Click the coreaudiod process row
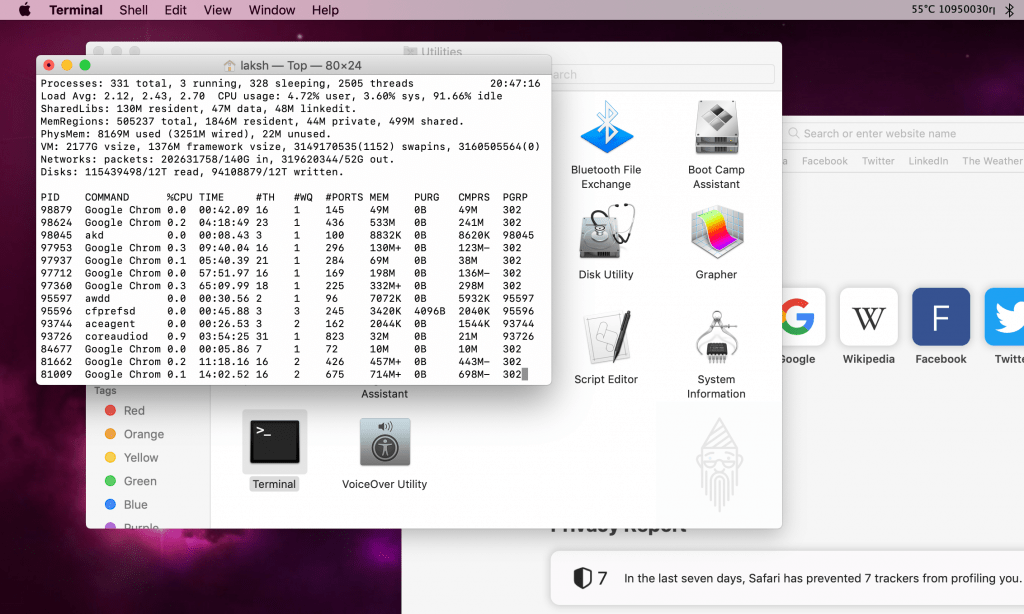This screenshot has width=1024, height=614. (287, 336)
